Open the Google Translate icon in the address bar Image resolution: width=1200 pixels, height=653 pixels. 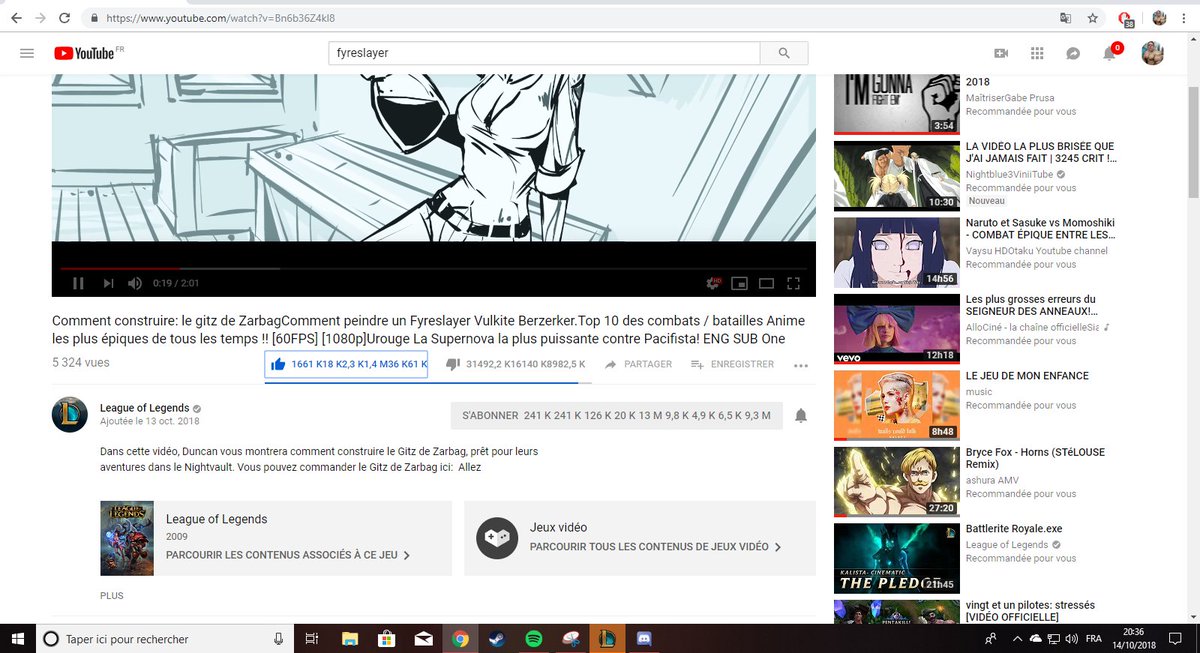pyautogui.click(x=1067, y=18)
